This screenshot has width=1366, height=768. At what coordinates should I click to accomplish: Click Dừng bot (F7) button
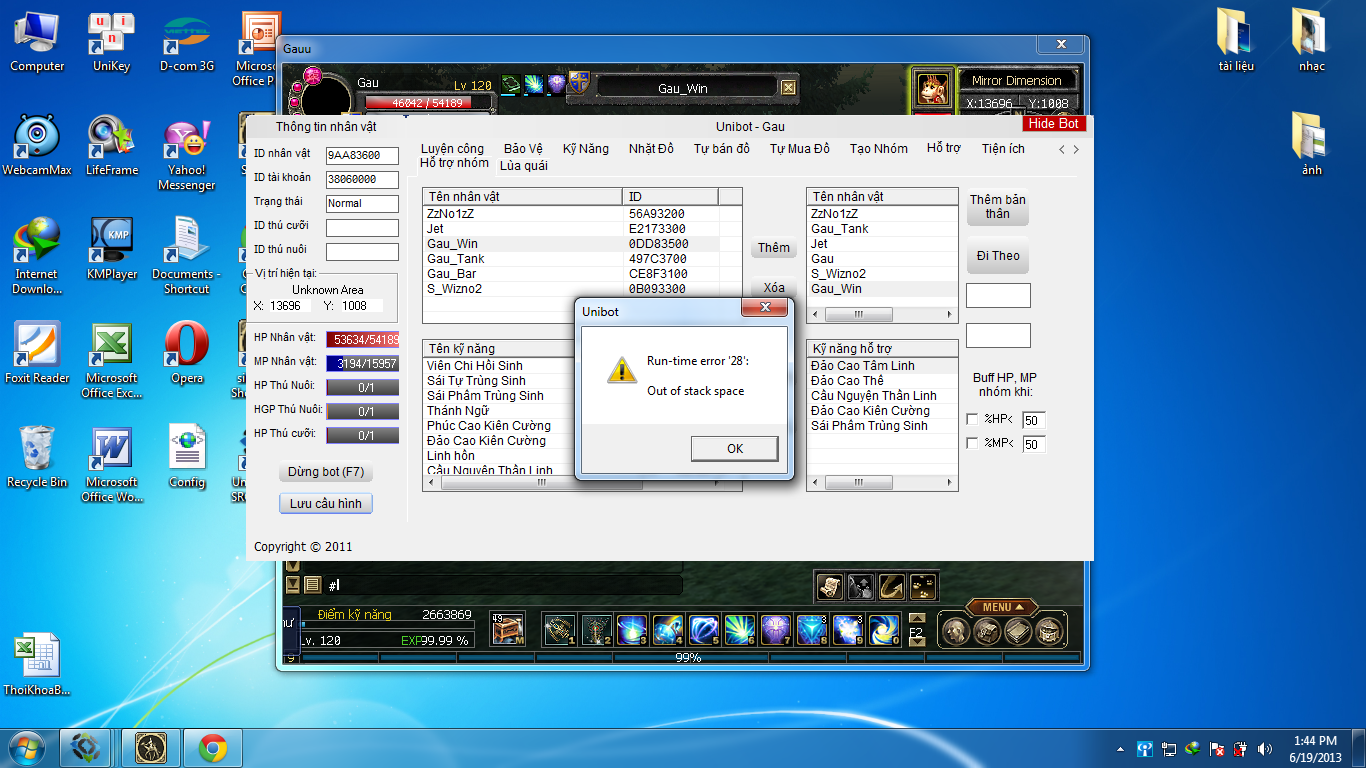[326, 472]
